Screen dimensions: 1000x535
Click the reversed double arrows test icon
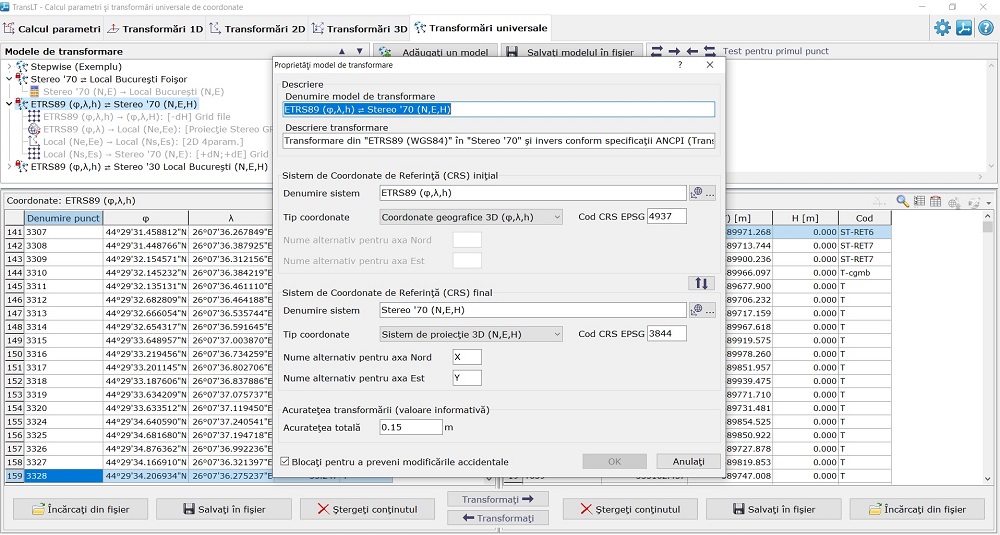point(710,52)
